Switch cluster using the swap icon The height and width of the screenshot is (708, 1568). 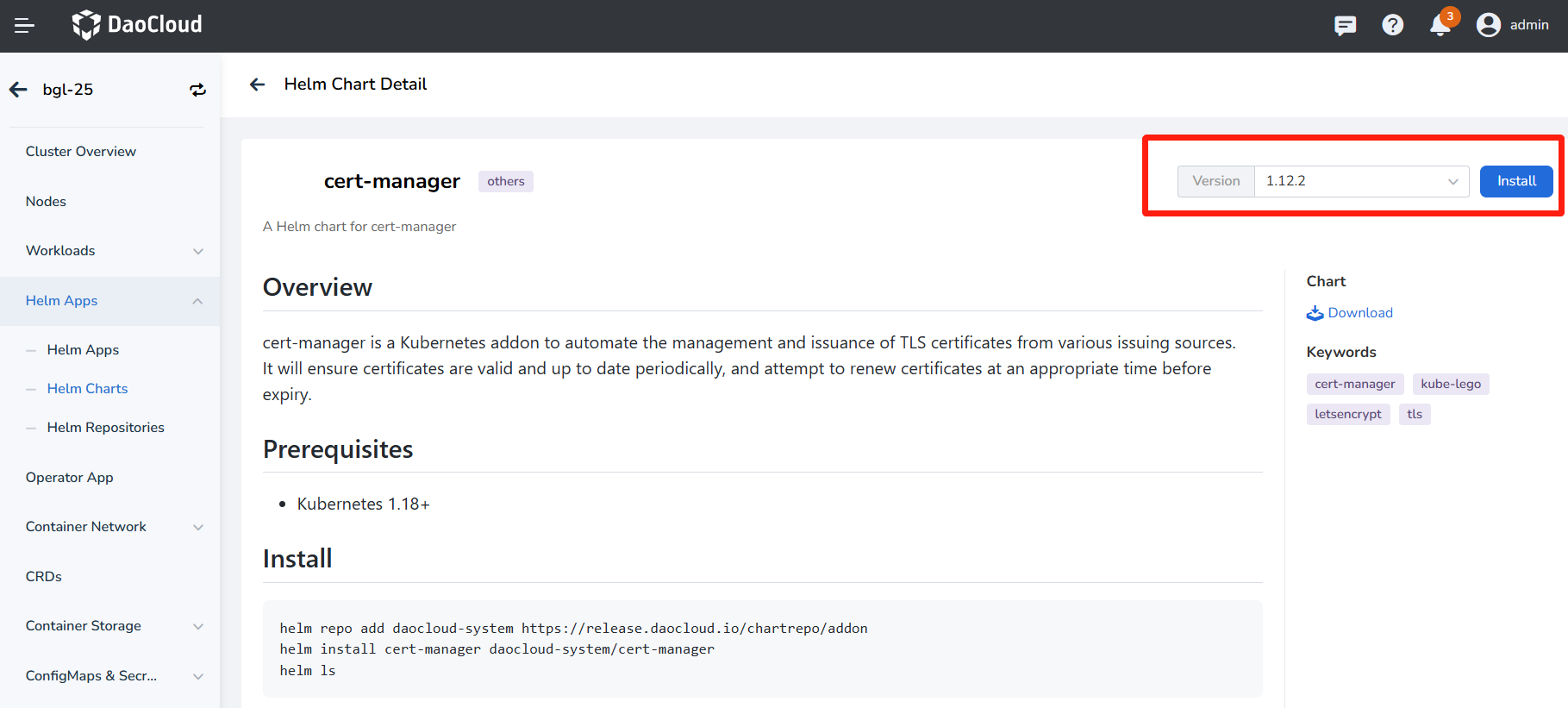(197, 90)
